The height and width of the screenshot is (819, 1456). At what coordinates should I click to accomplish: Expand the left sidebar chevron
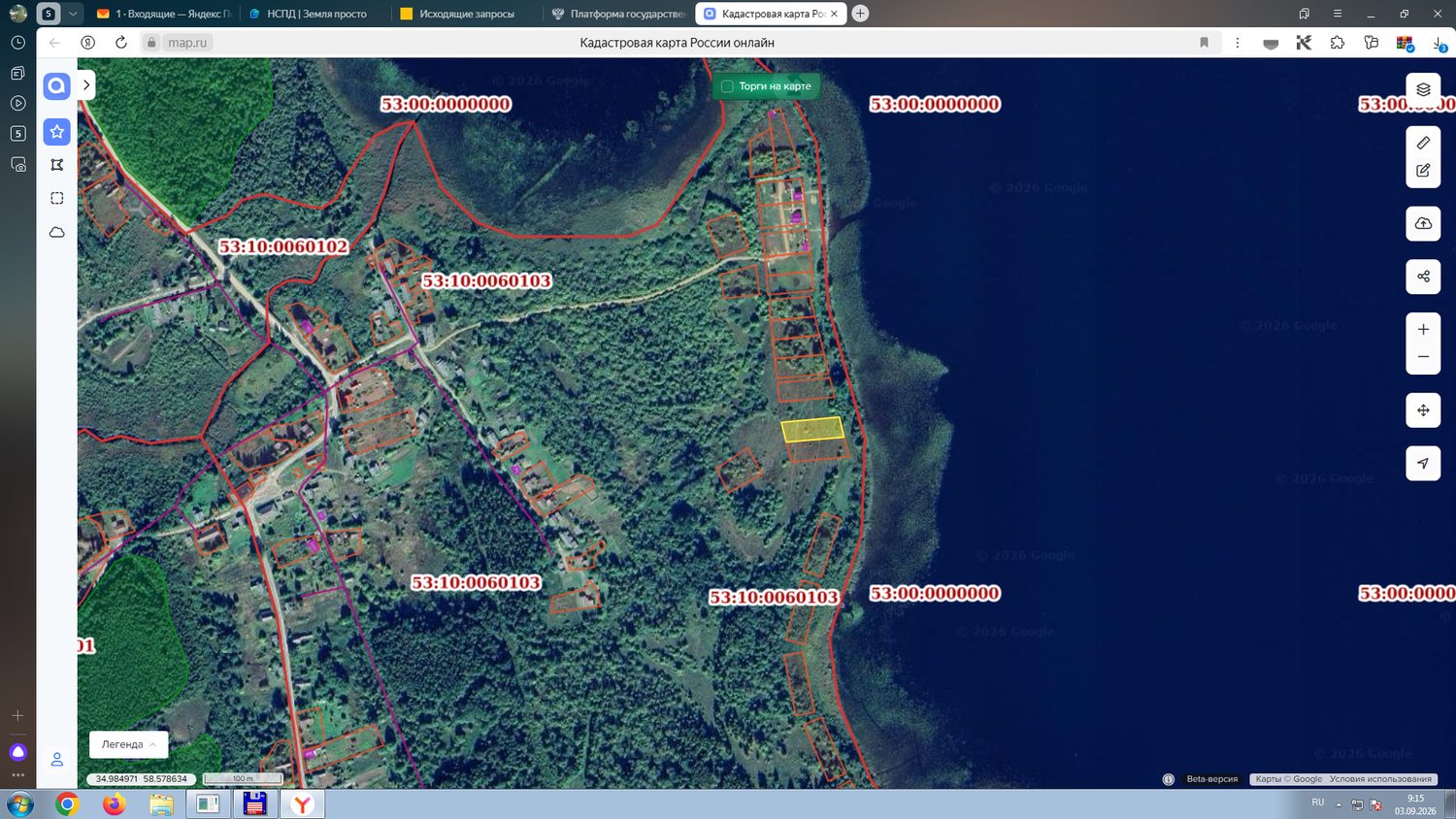click(86, 85)
